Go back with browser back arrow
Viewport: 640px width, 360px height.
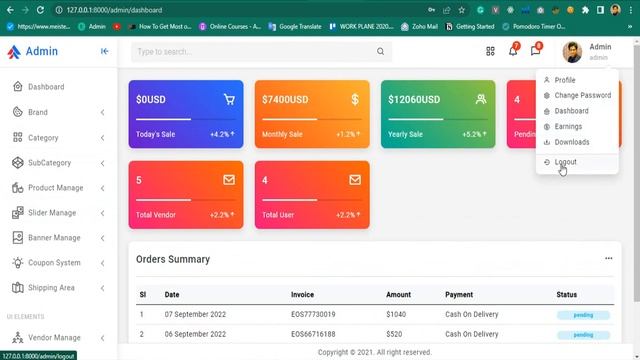click(10, 10)
